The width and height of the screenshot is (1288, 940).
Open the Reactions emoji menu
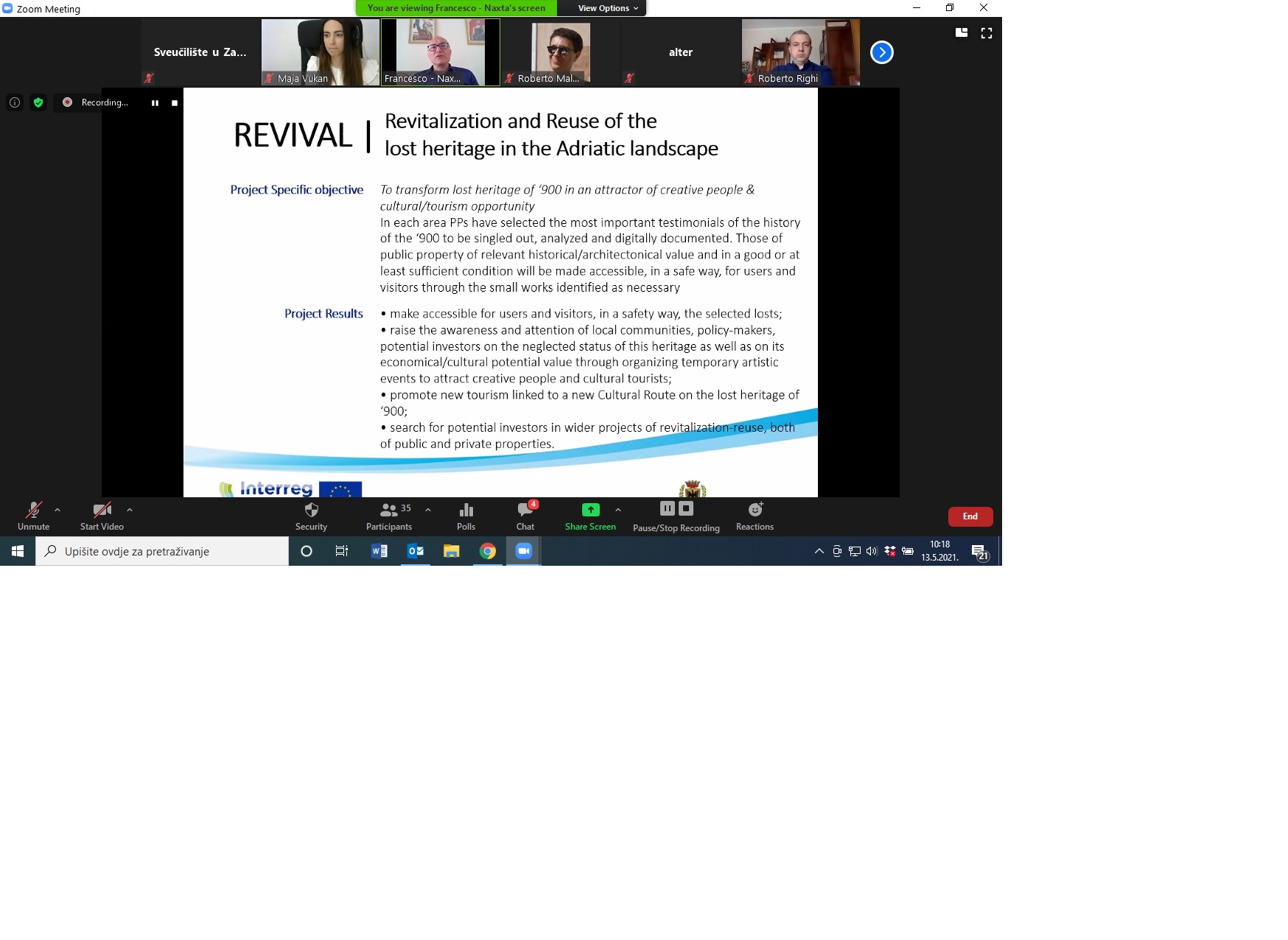pos(755,516)
